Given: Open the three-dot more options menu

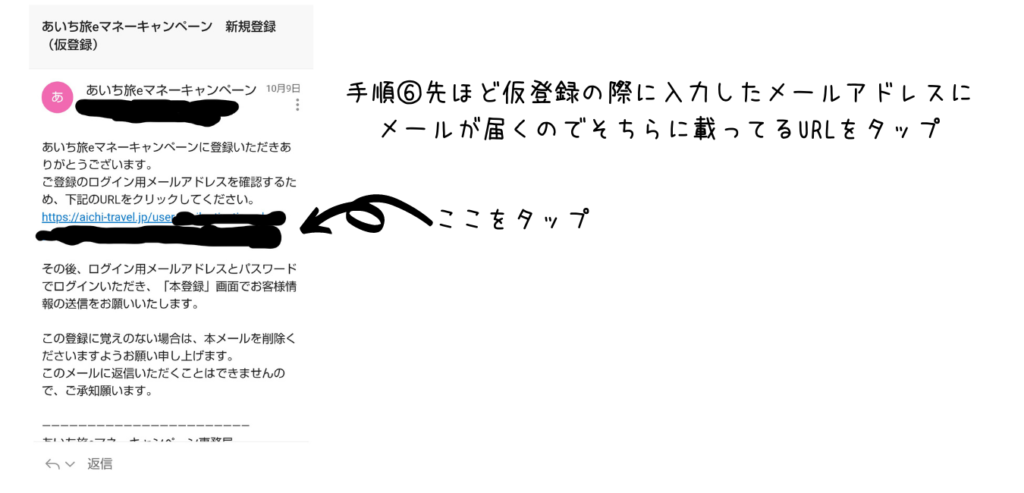Looking at the screenshot, I should click(x=298, y=104).
